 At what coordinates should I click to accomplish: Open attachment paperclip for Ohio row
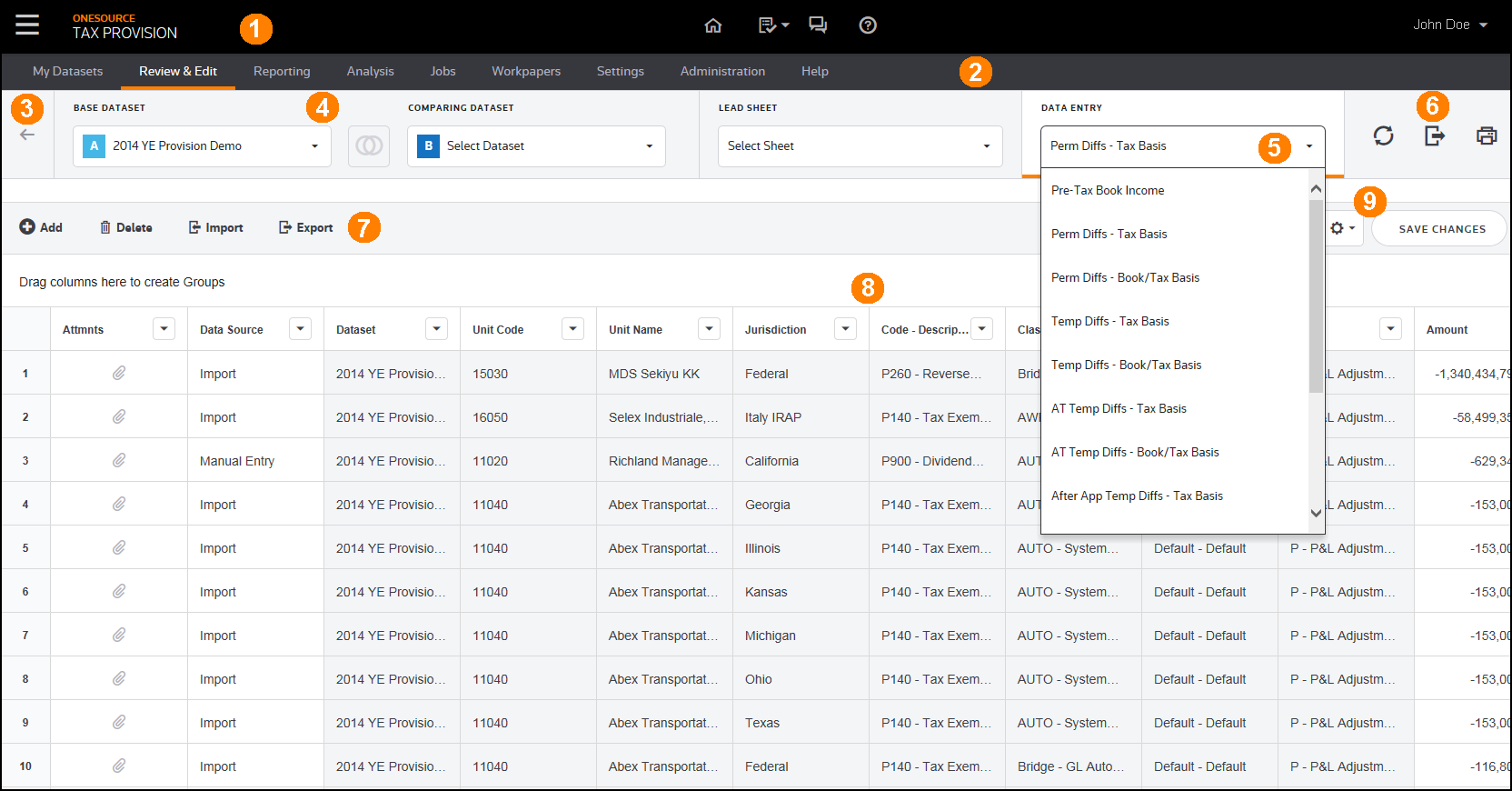point(119,678)
